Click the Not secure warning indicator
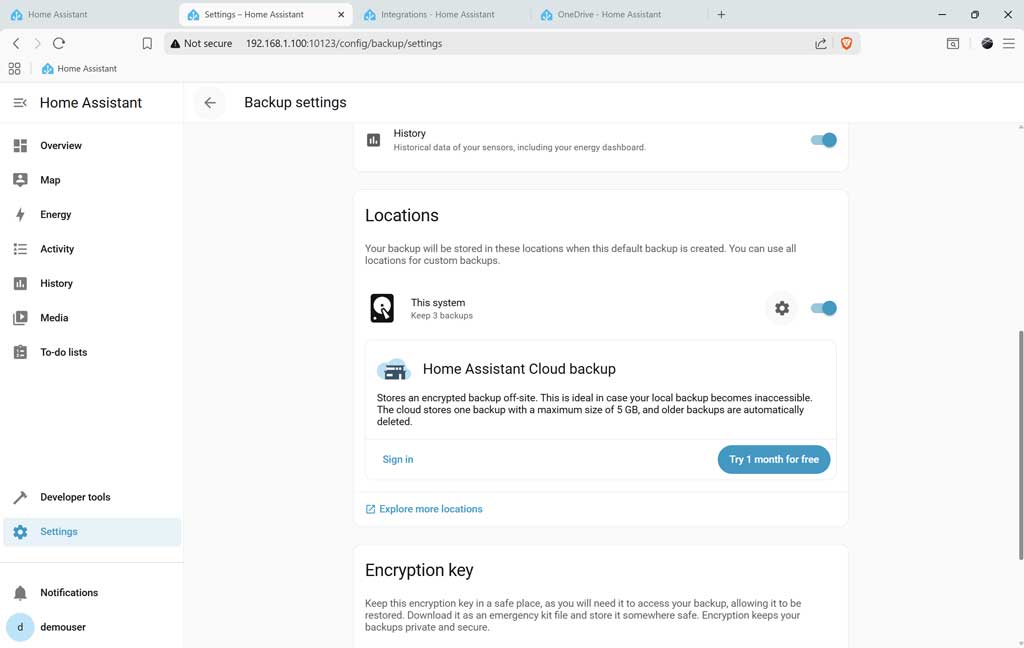 tap(201, 43)
